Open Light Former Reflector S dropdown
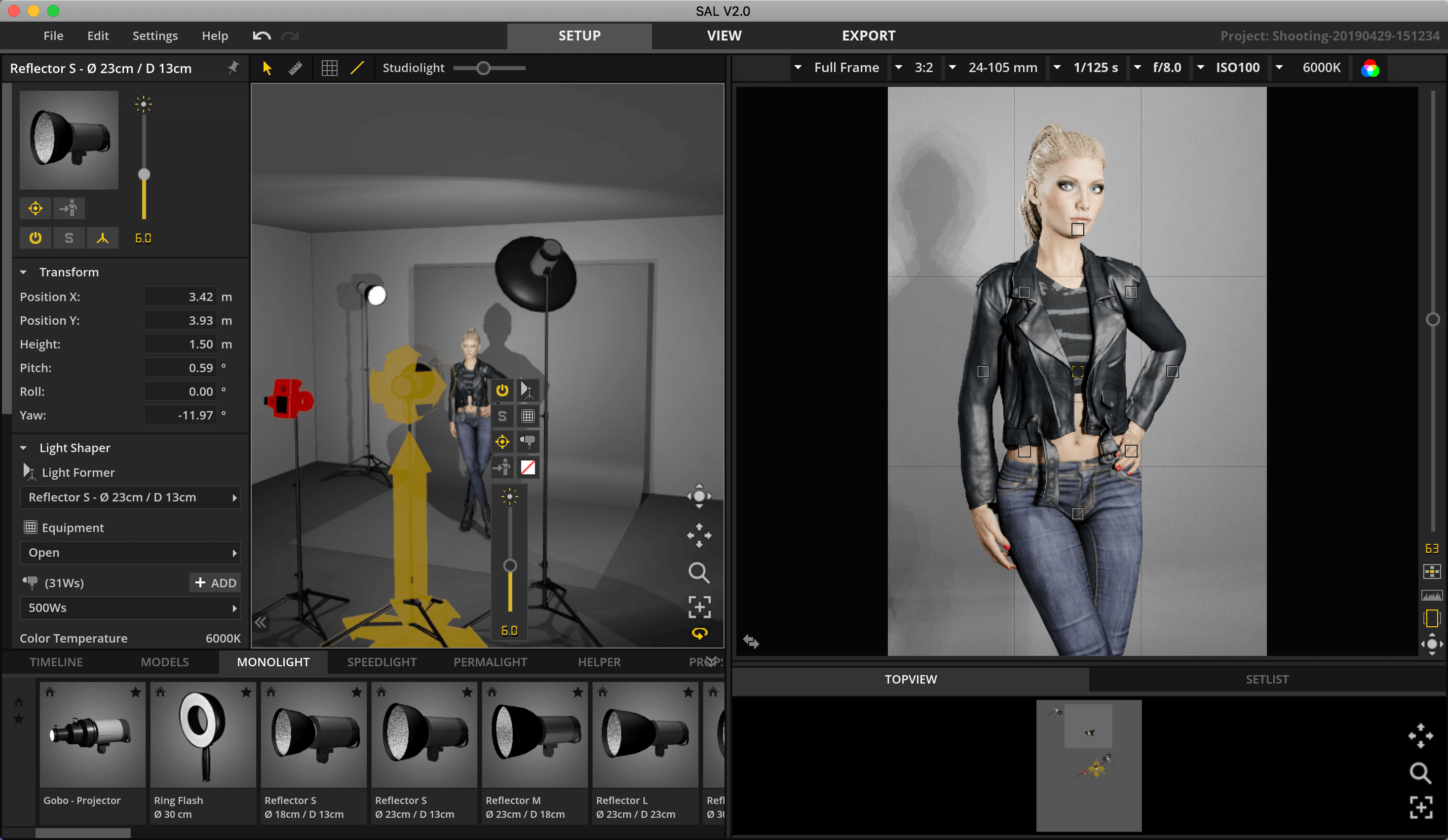1448x840 pixels. pyautogui.click(x=130, y=497)
